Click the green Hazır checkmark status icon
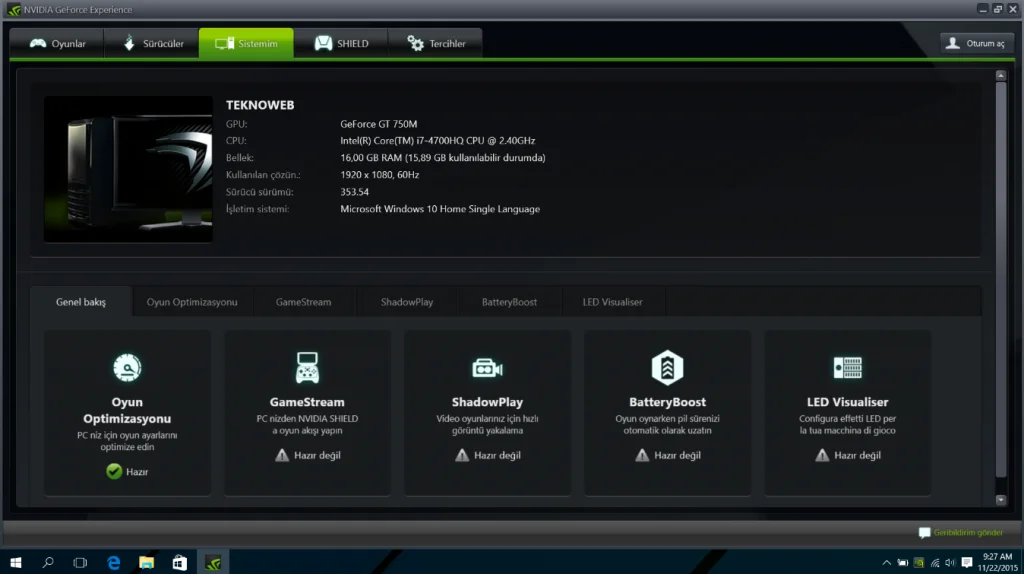 (115, 471)
